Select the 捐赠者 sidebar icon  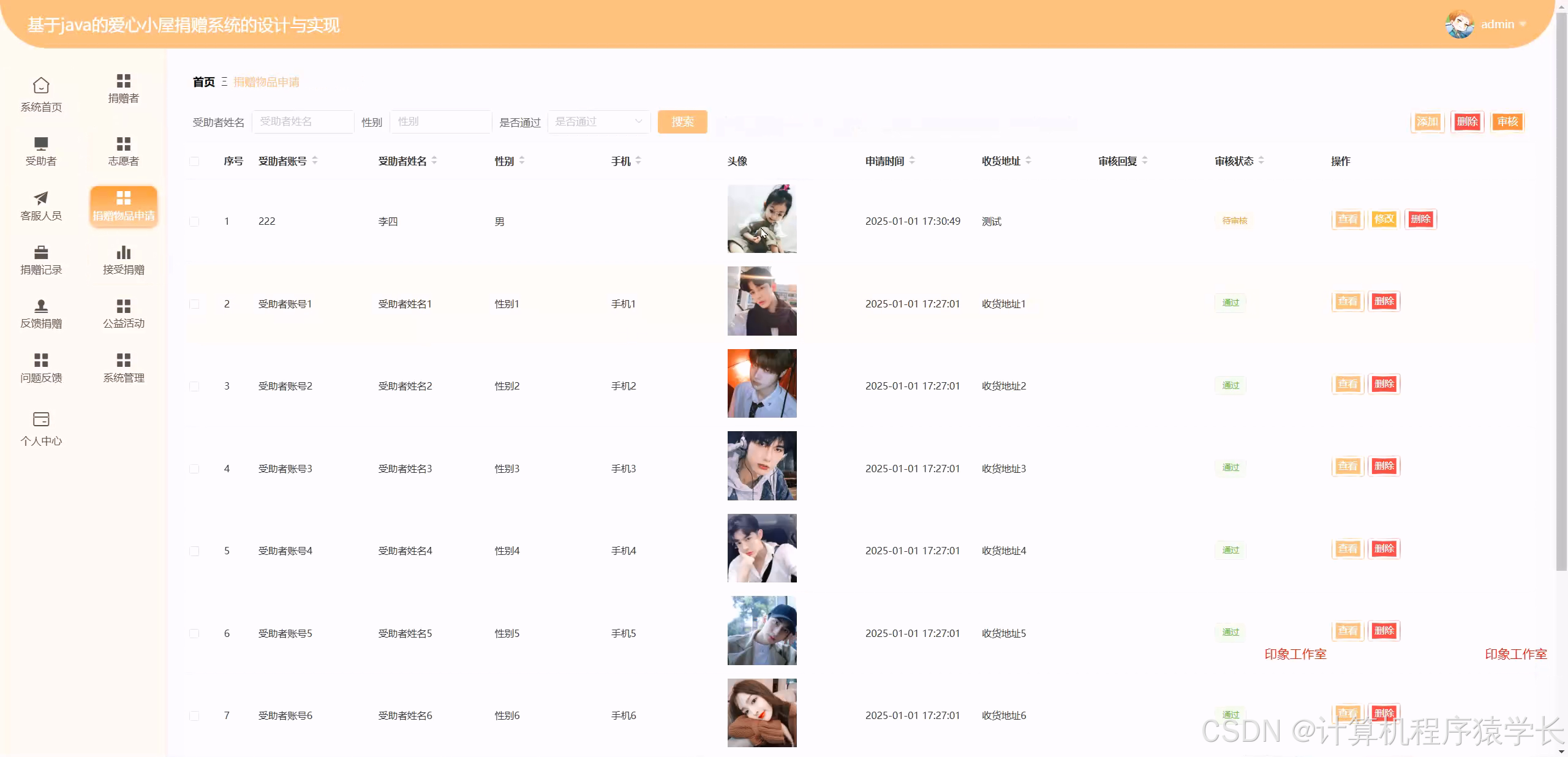[123, 81]
